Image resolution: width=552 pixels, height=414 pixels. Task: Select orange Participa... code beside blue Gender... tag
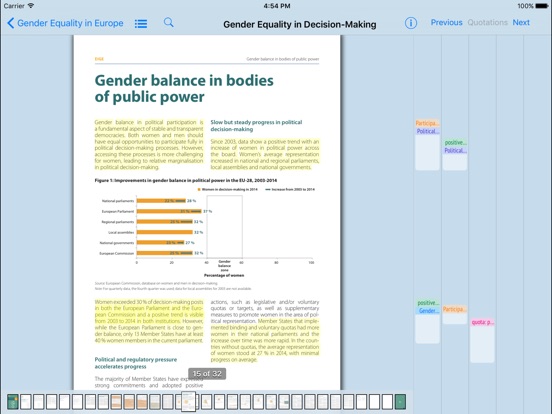[455, 309]
